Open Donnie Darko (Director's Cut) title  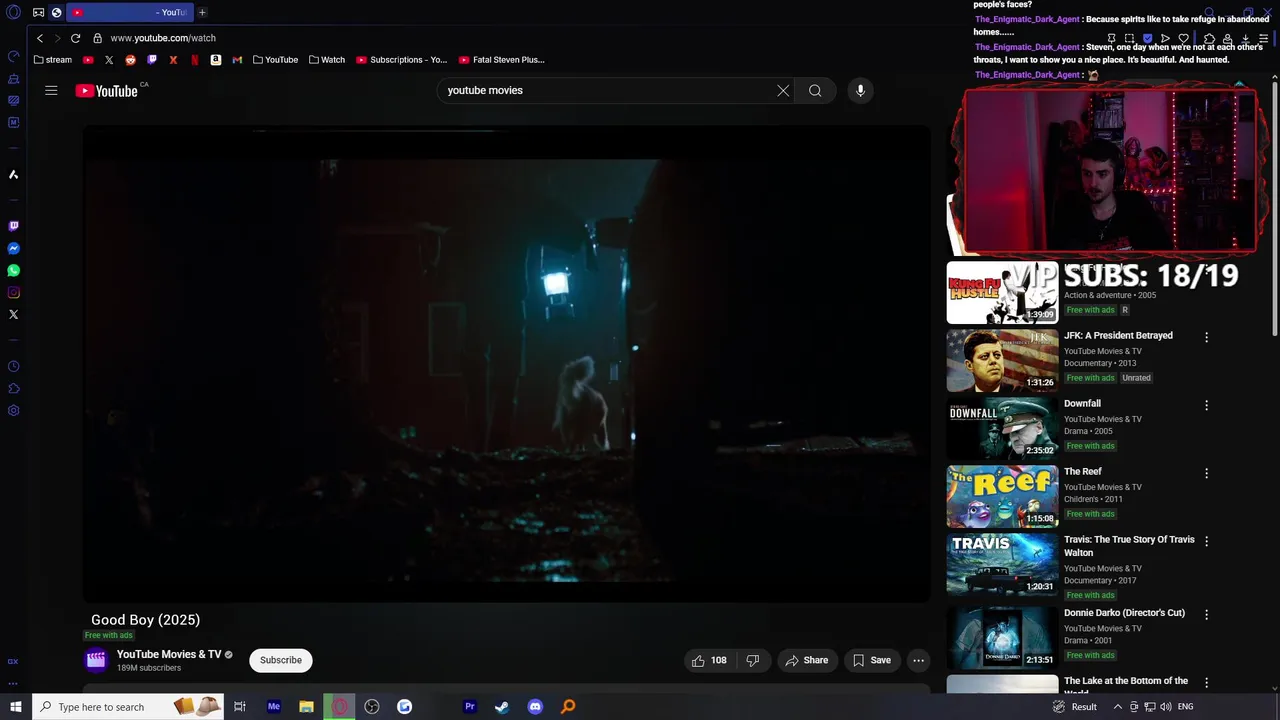[1124, 613]
